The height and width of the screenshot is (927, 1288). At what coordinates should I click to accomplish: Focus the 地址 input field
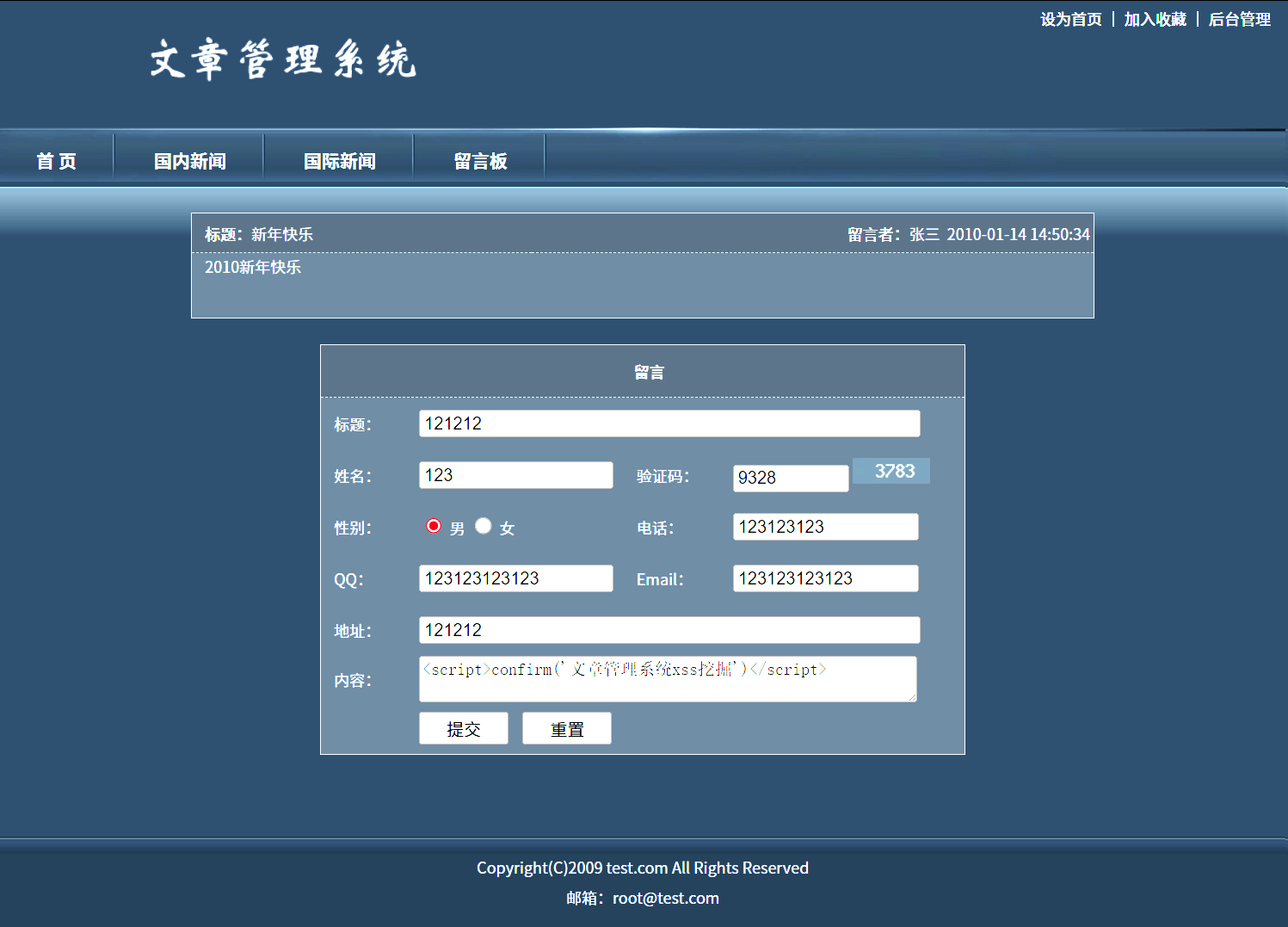(669, 630)
